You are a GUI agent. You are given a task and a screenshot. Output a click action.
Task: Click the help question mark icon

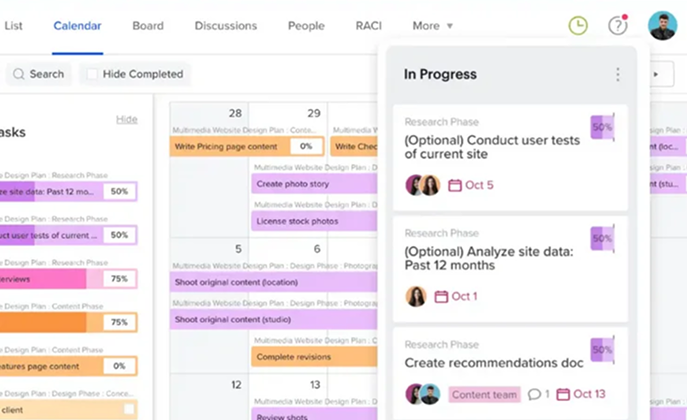tap(618, 26)
